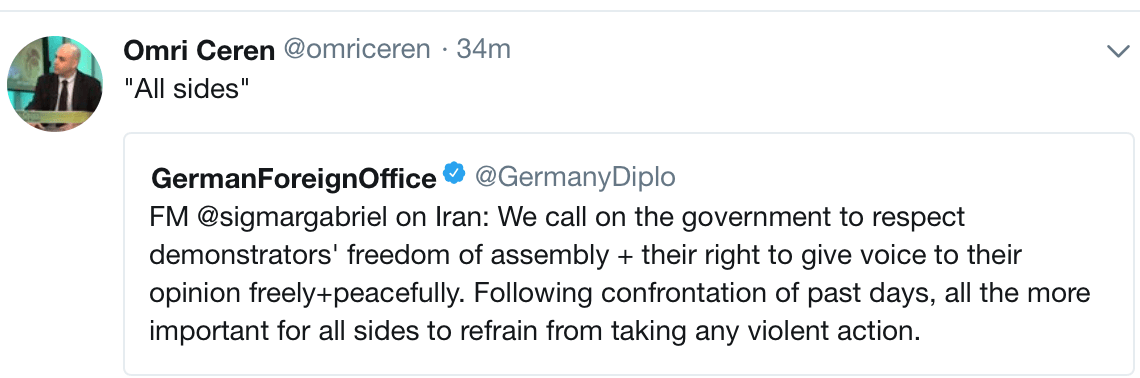This screenshot has width=1140, height=378.
Task: Open the GermanForeignOffice account name
Action: point(293,178)
